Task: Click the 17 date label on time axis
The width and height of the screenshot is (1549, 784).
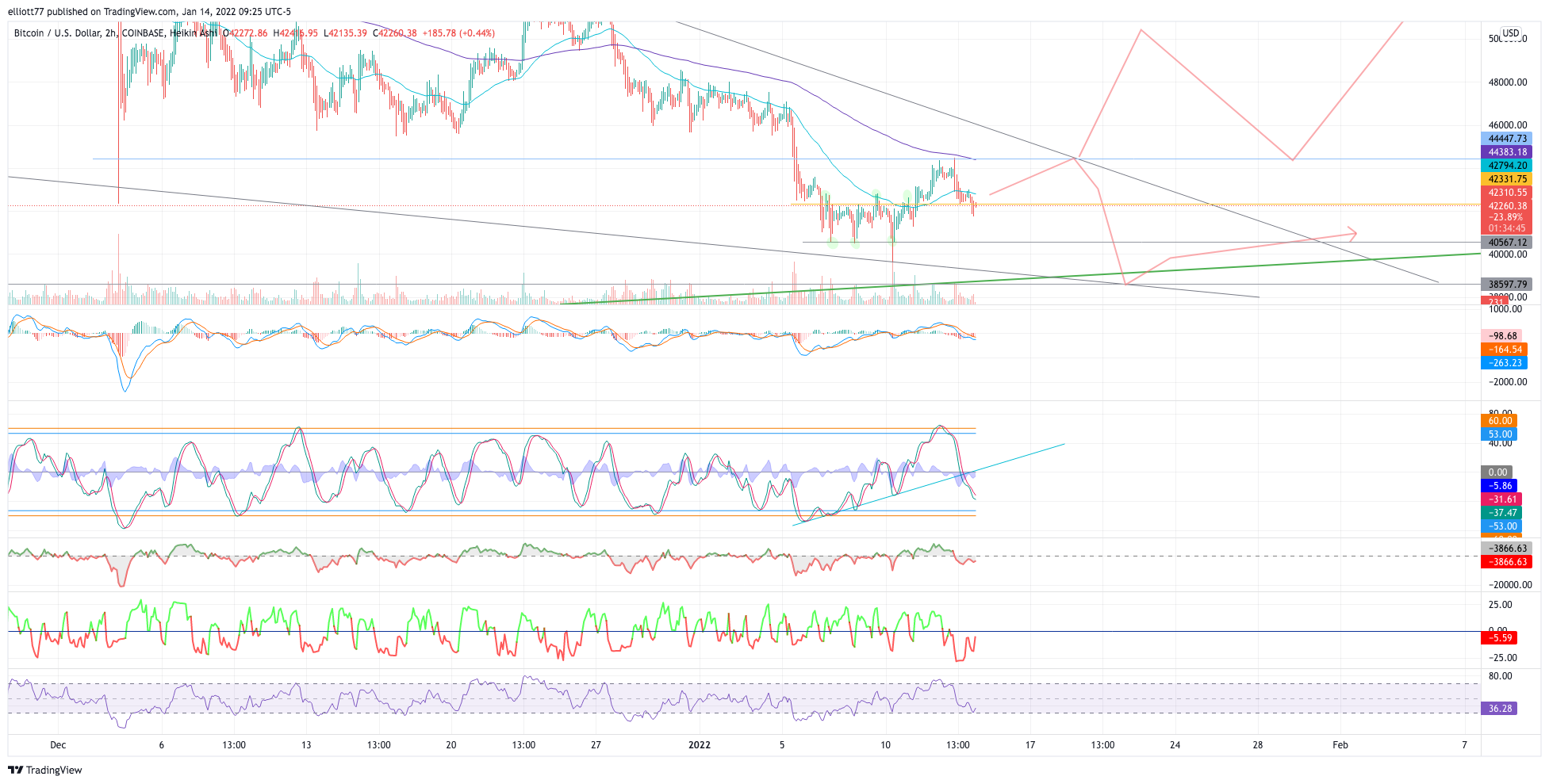Action: tap(1030, 745)
